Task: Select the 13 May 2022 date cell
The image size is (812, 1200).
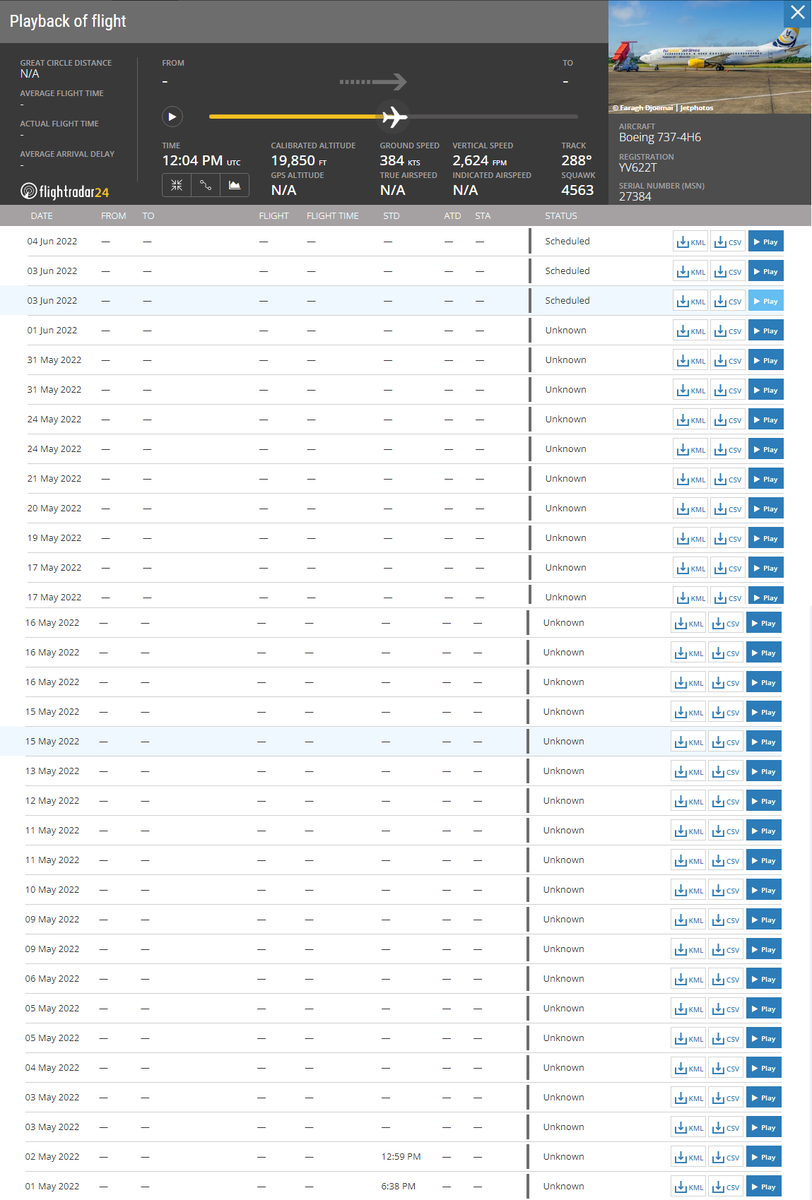Action: point(52,771)
